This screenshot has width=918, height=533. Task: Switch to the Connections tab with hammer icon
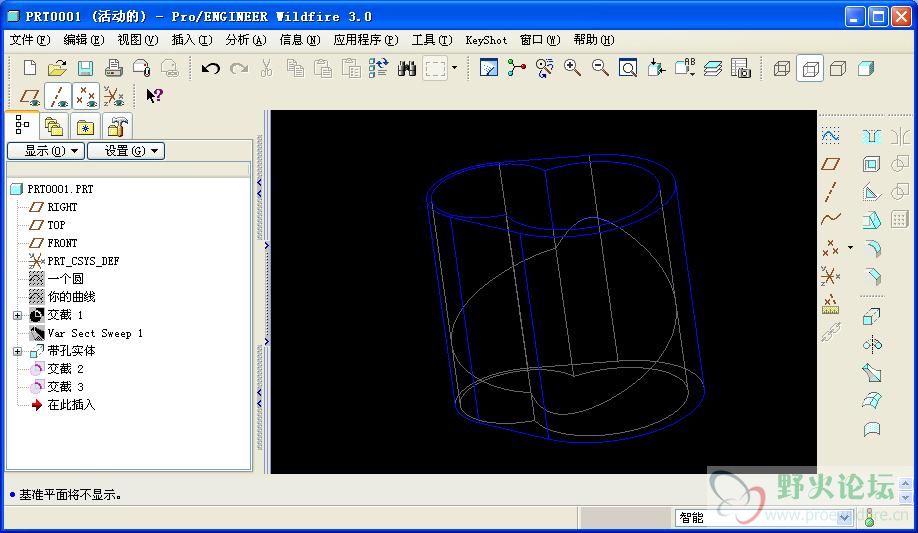point(117,127)
